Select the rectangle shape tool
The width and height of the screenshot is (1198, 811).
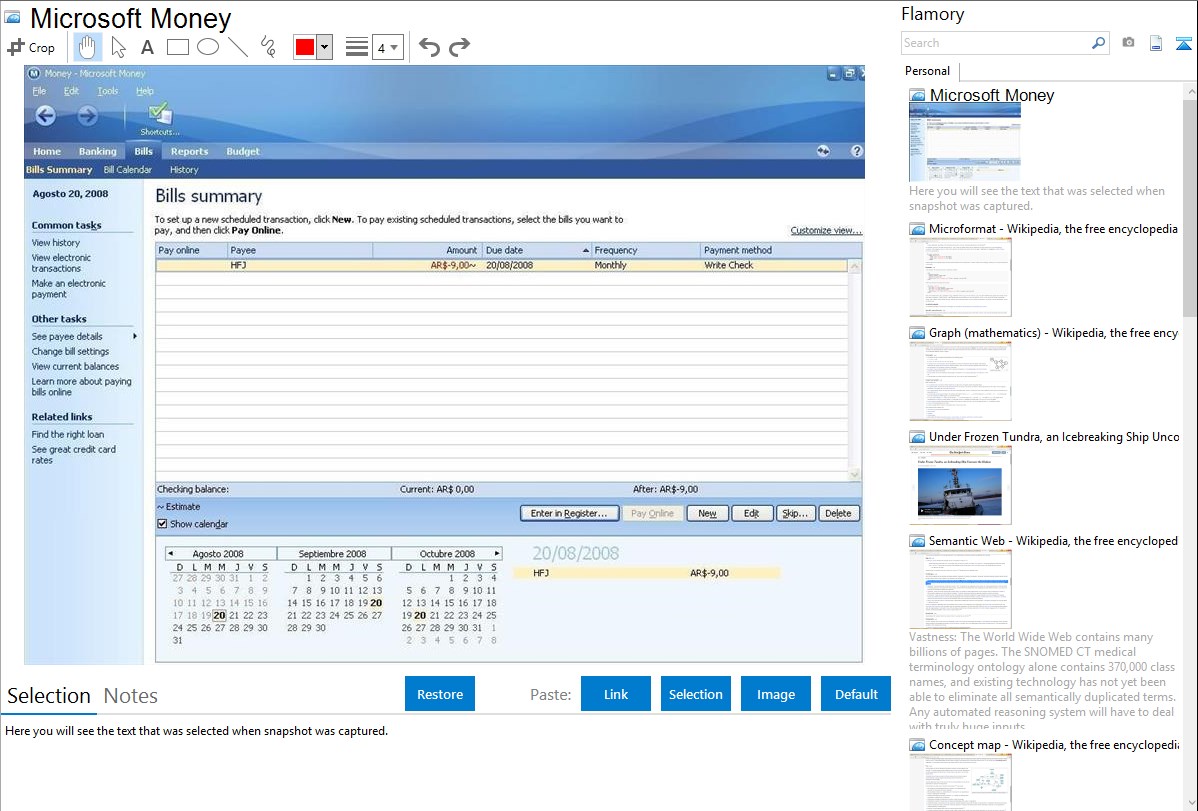[178, 47]
